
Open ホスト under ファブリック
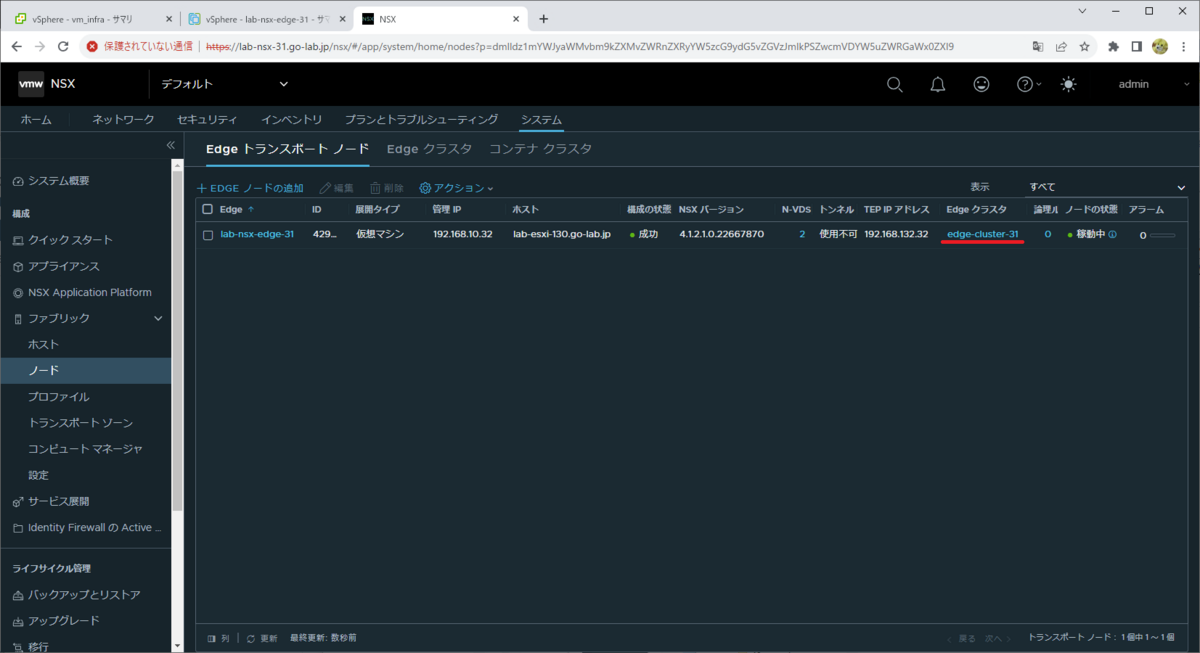tap(43, 344)
